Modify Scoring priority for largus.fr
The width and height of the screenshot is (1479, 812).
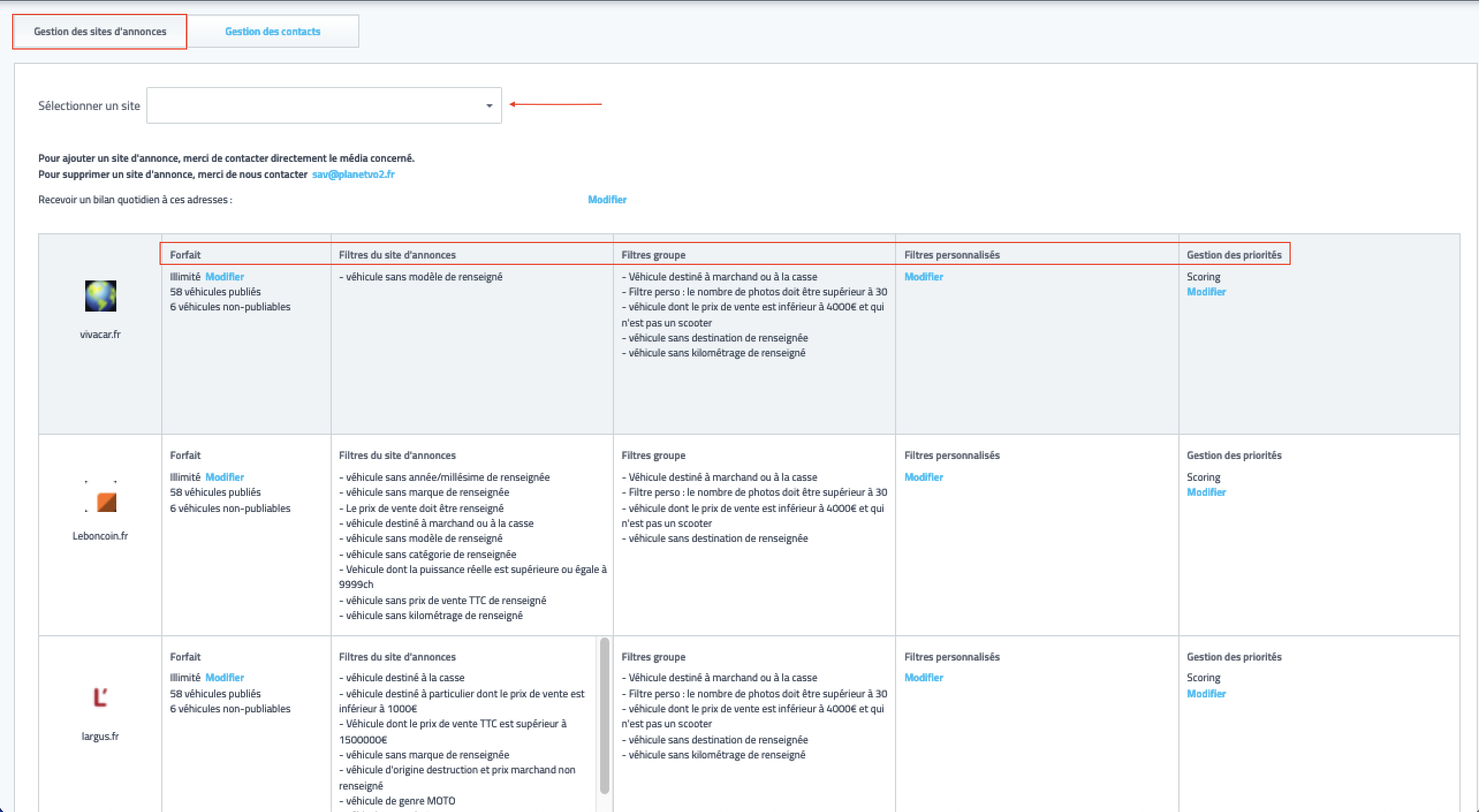tap(1207, 694)
